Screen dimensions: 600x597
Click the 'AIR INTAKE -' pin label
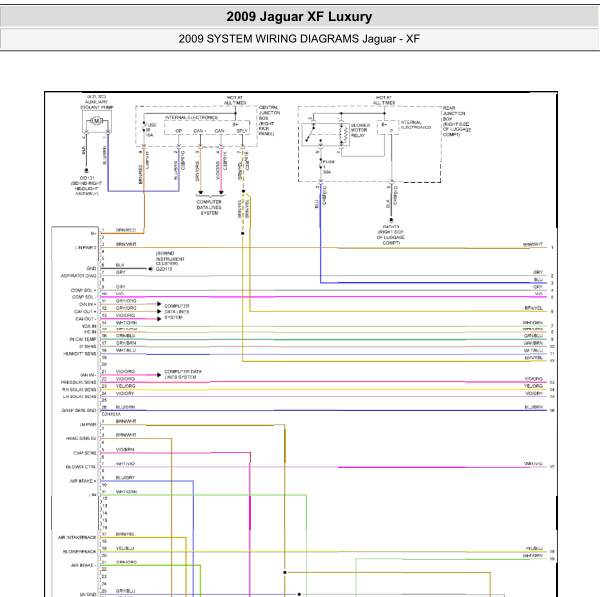point(83,565)
